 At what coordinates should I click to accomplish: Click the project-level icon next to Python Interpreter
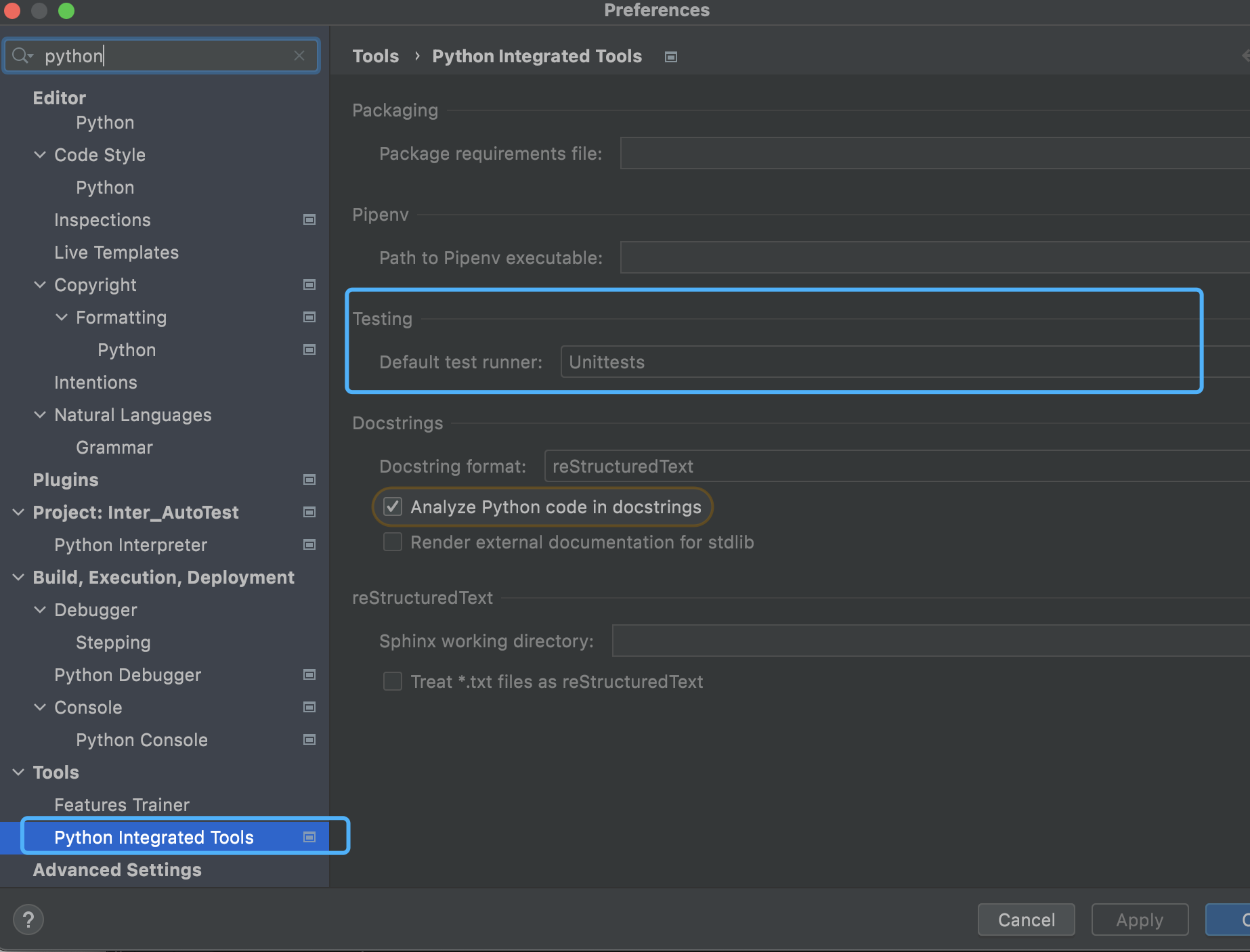(x=309, y=544)
